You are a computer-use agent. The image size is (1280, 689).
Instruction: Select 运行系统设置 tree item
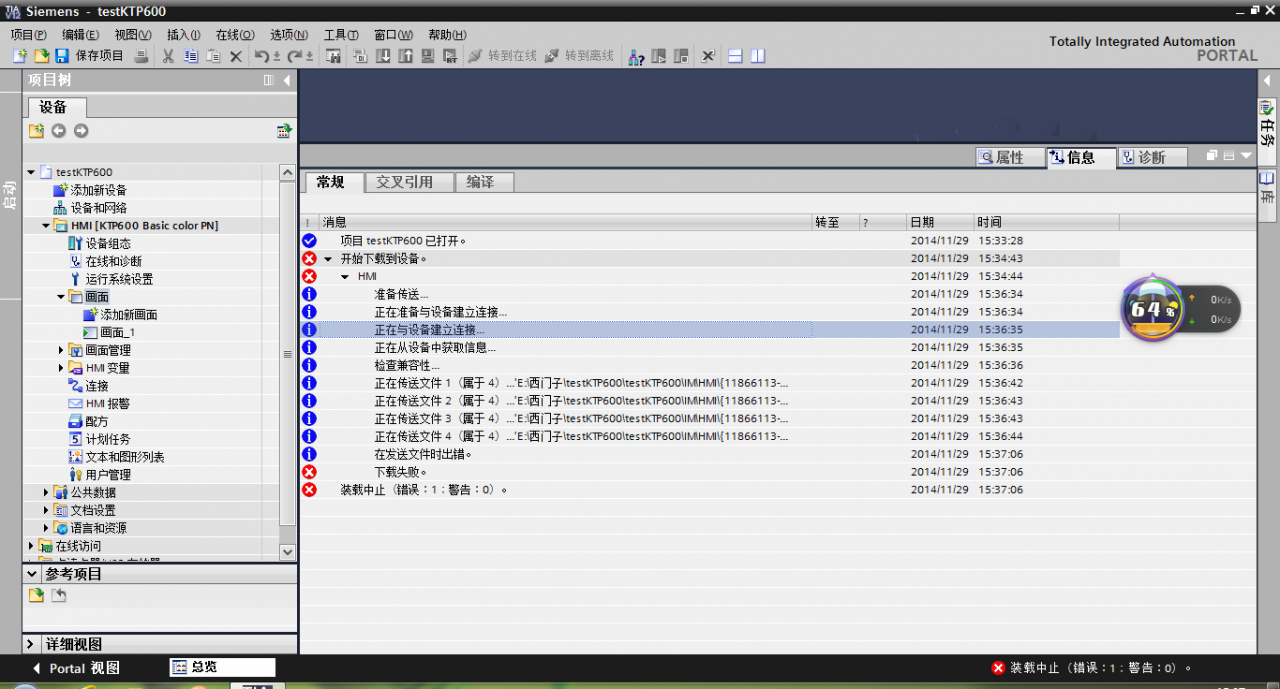coord(119,279)
